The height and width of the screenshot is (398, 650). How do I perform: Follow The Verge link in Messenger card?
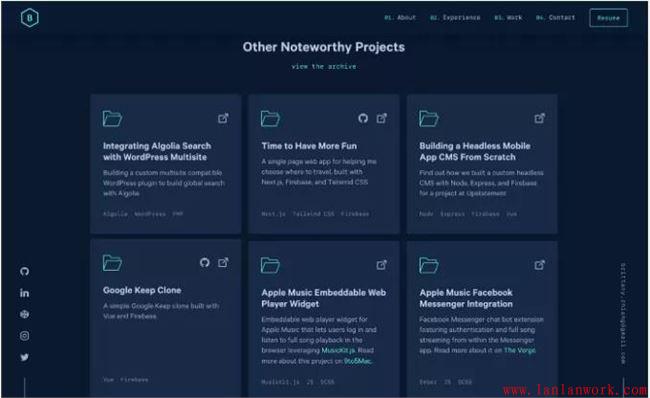click(520, 350)
